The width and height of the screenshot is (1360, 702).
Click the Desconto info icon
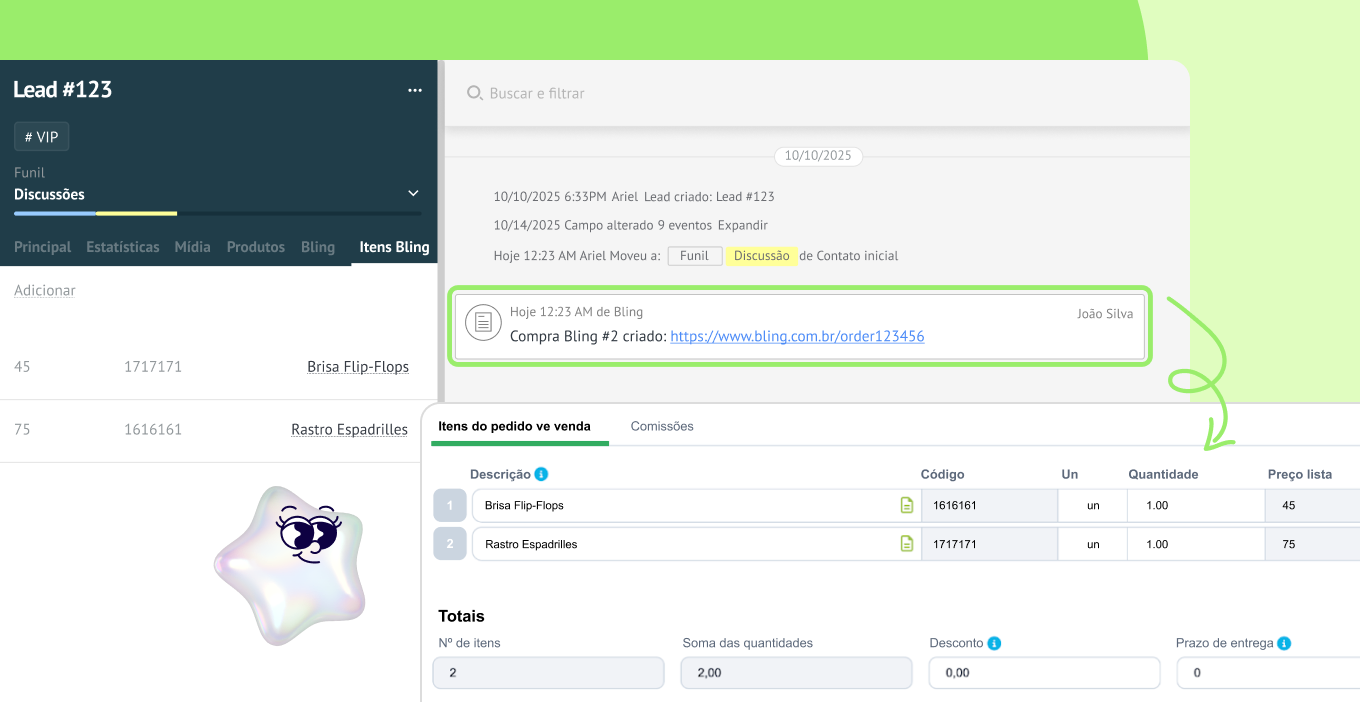(994, 643)
